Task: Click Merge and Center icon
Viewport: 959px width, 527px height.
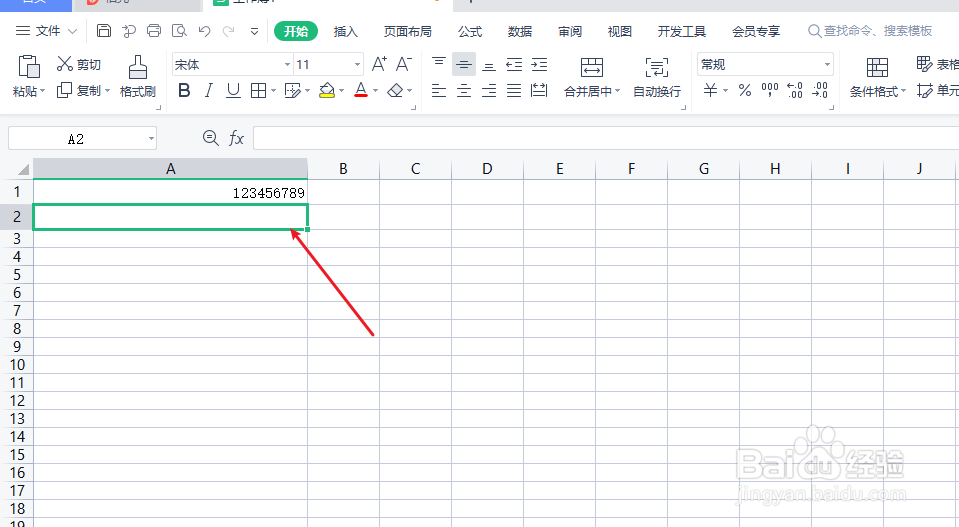Action: [591, 67]
